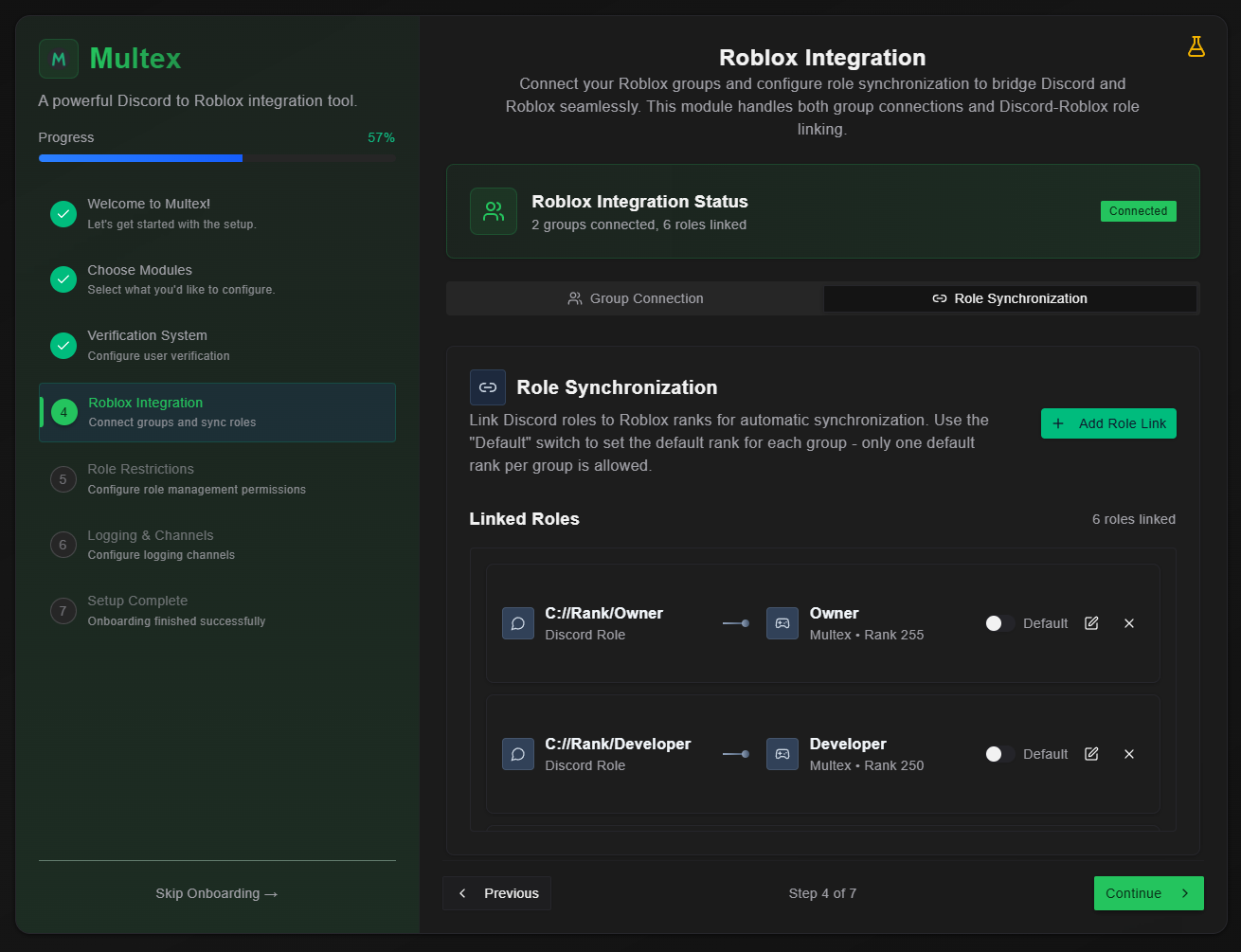Open the Setup Complete step
Image resolution: width=1241 pixels, height=952 pixels.
tap(217, 611)
